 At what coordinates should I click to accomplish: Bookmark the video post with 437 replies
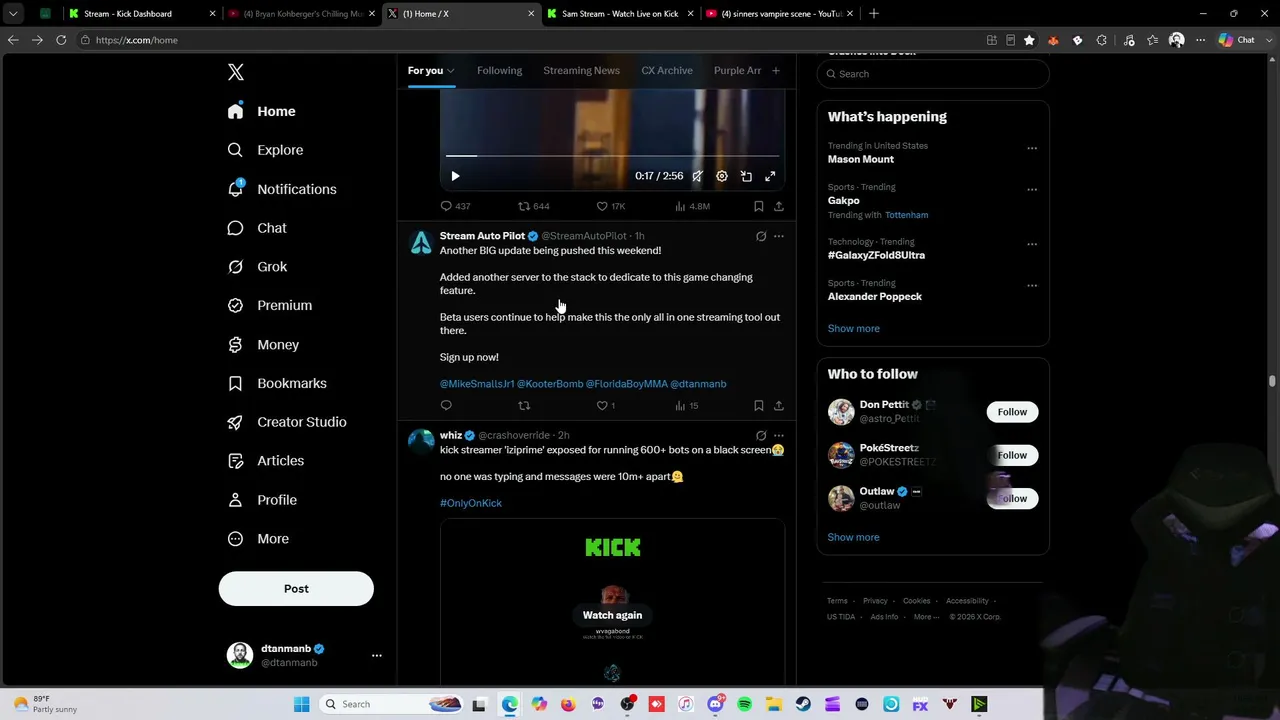click(759, 206)
